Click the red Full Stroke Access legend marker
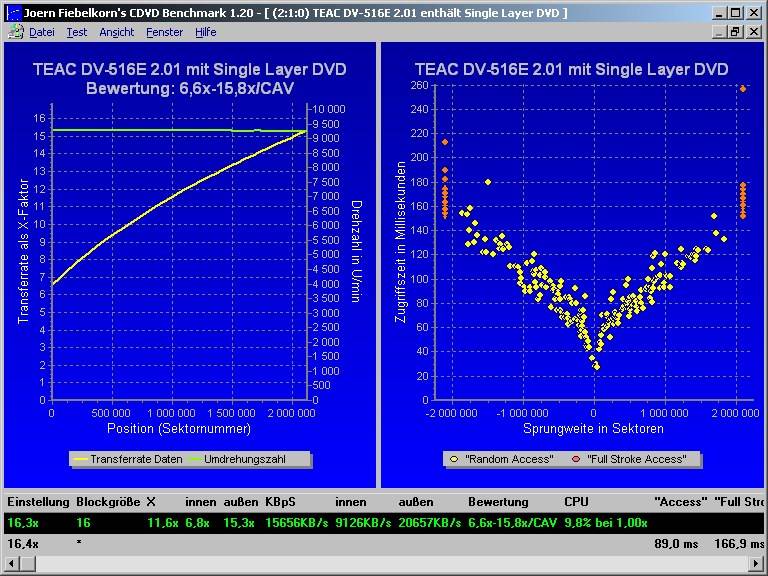Image resolution: width=768 pixels, height=576 pixels. [576, 459]
